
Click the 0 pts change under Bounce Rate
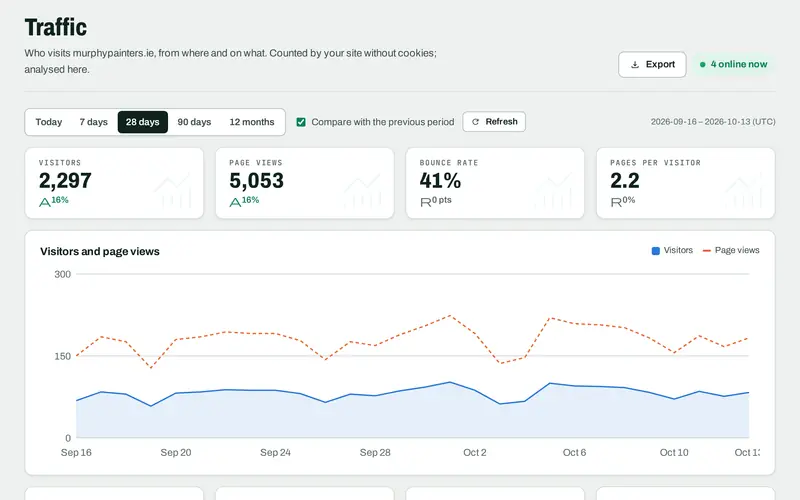click(442, 200)
